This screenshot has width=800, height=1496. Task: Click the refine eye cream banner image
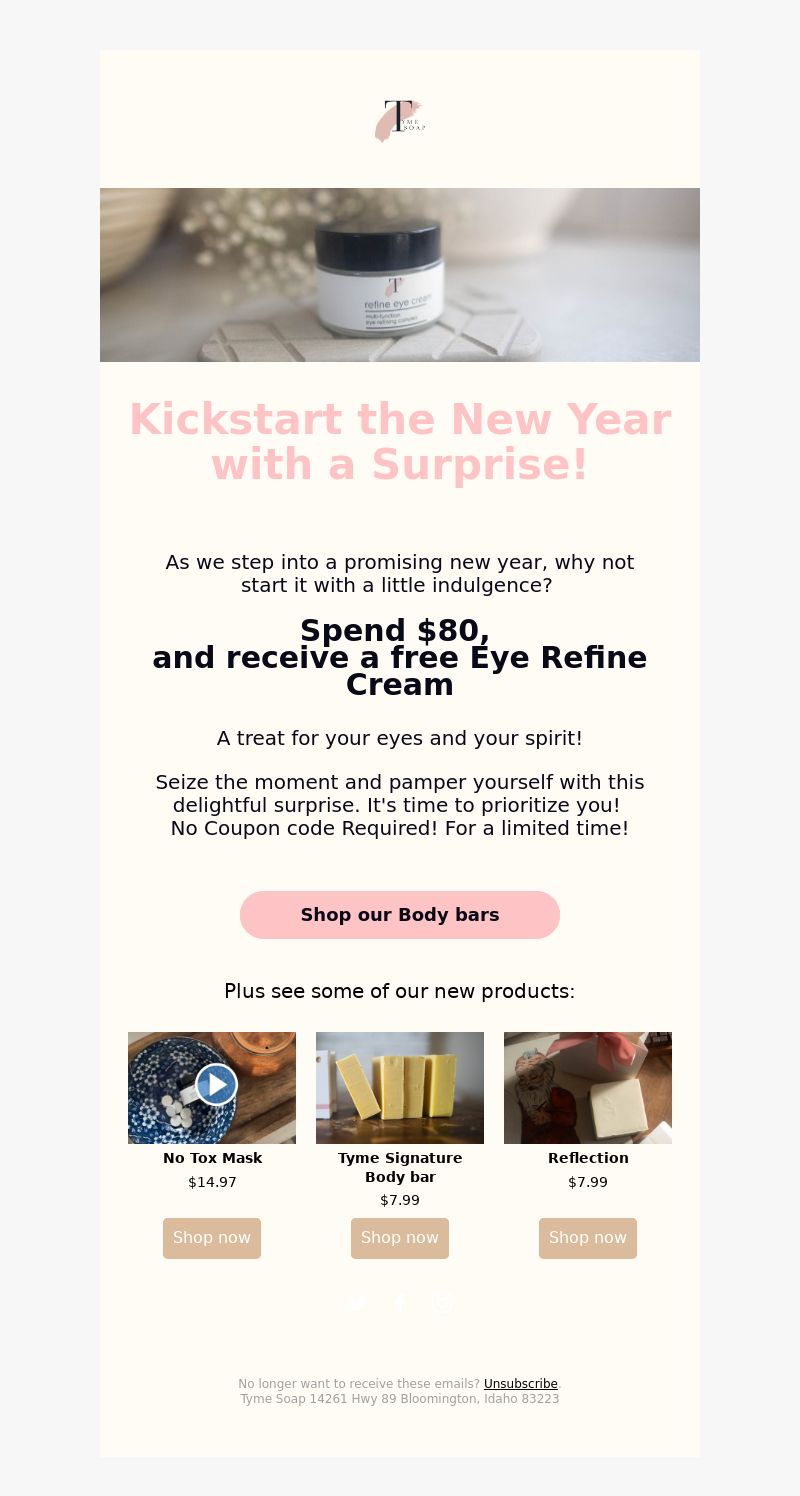pyautogui.click(x=400, y=275)
